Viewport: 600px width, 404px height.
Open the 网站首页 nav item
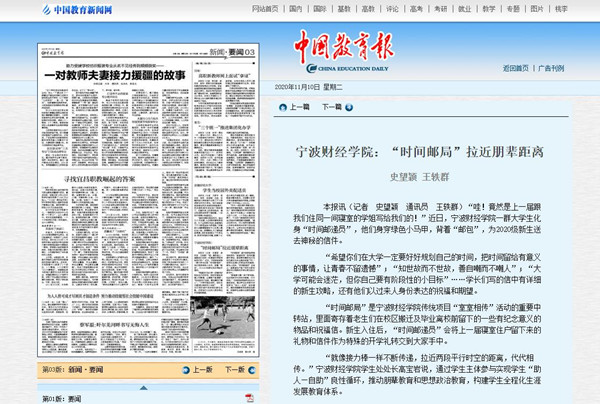tap(266, 9)
